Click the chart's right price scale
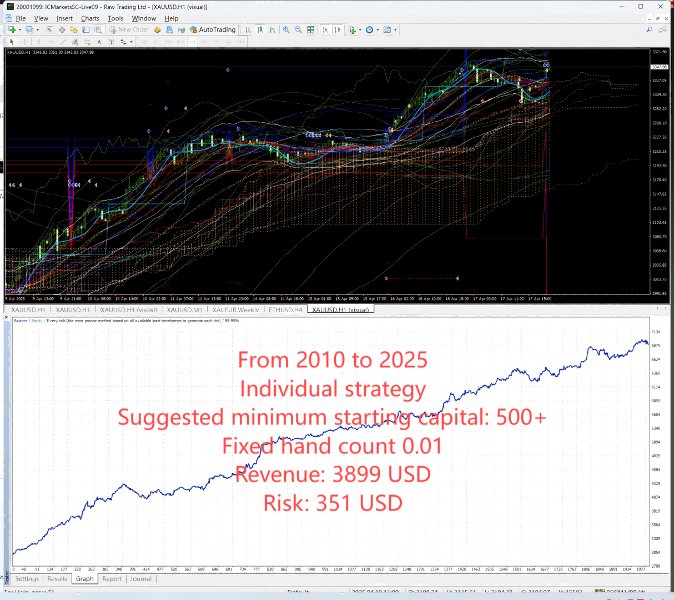Screen dimensions: 674x600 (659, 172)
